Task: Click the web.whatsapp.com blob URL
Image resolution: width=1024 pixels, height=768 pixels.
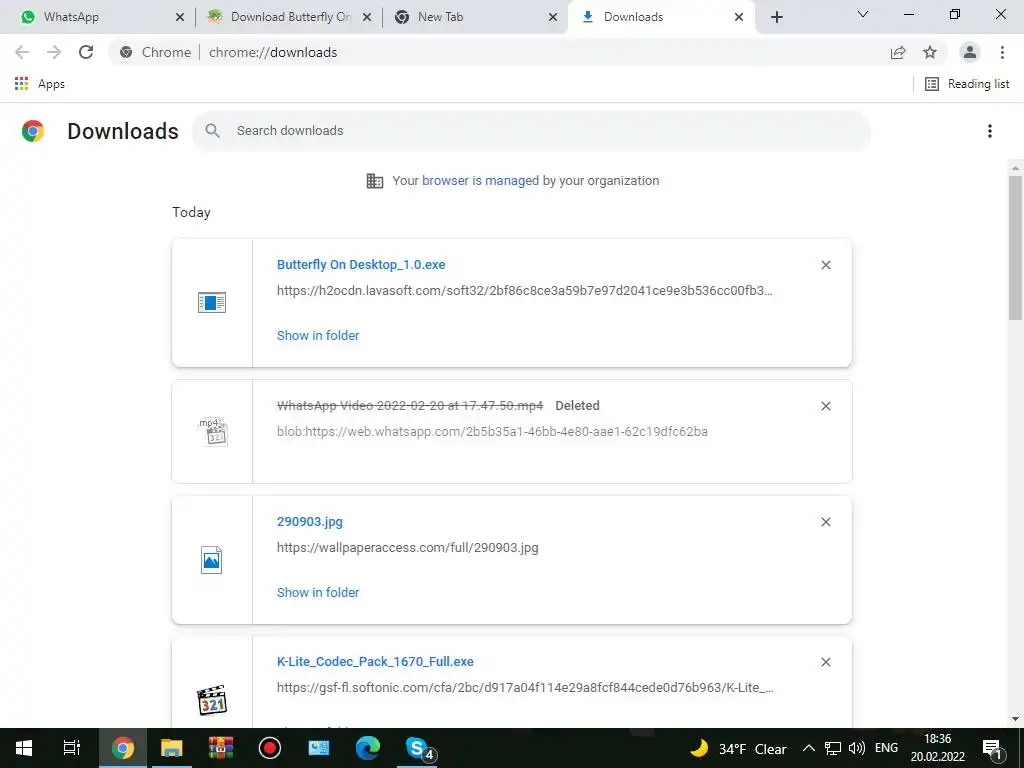Action: (x=492, y=432)
